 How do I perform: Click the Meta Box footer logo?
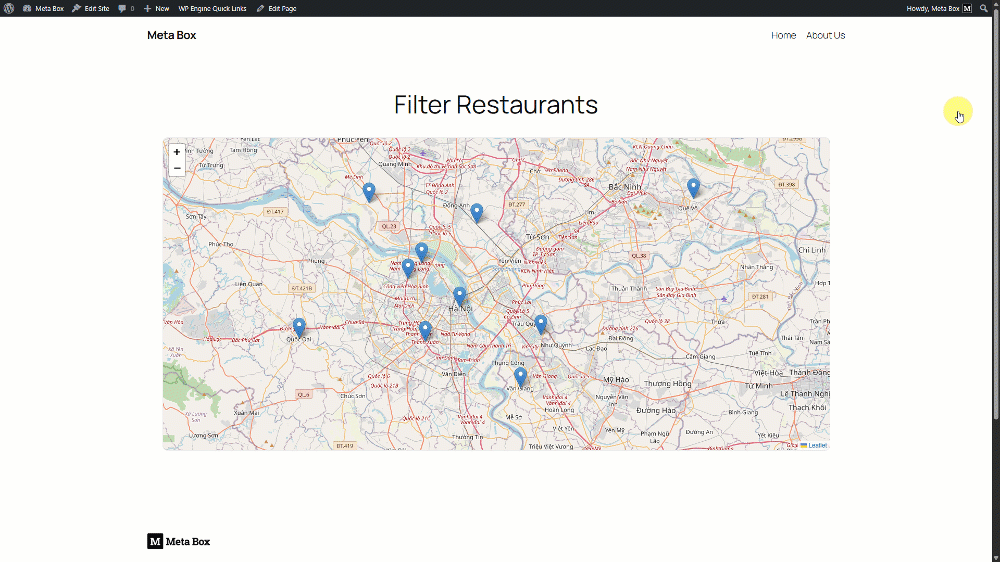coord(179,541)
